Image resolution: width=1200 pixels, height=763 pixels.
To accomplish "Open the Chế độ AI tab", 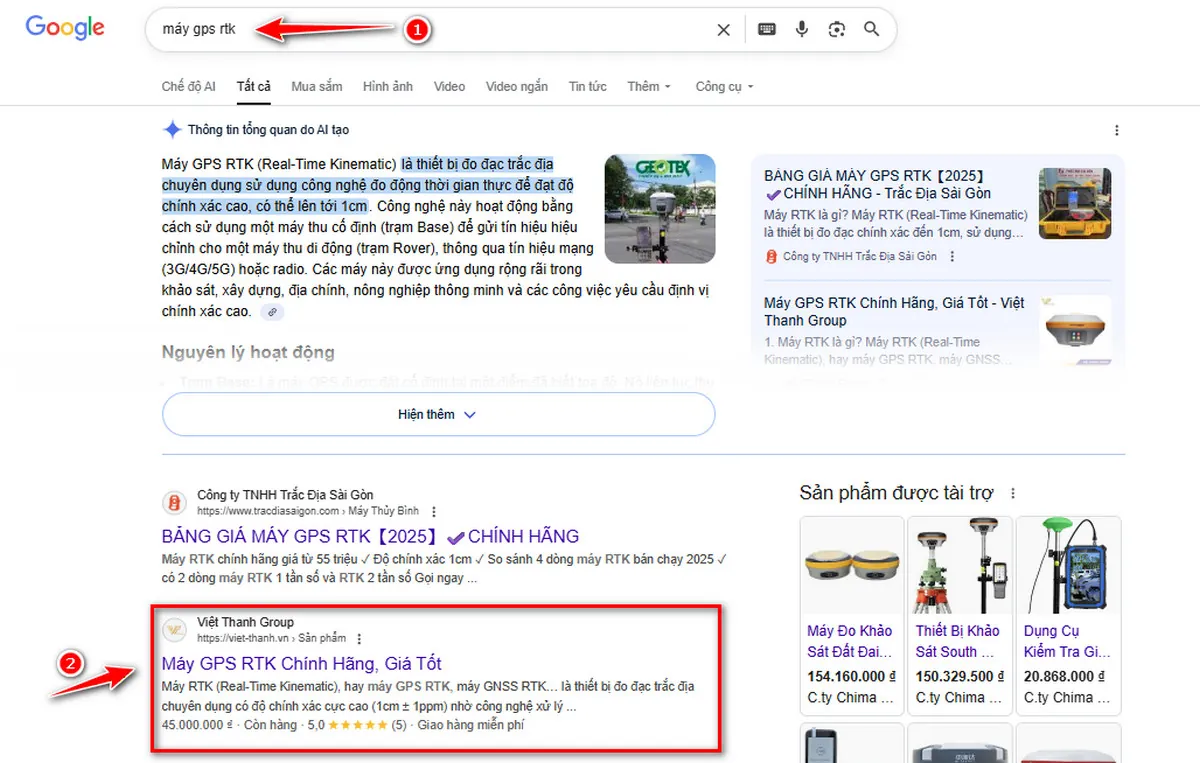I will (188, 87).
